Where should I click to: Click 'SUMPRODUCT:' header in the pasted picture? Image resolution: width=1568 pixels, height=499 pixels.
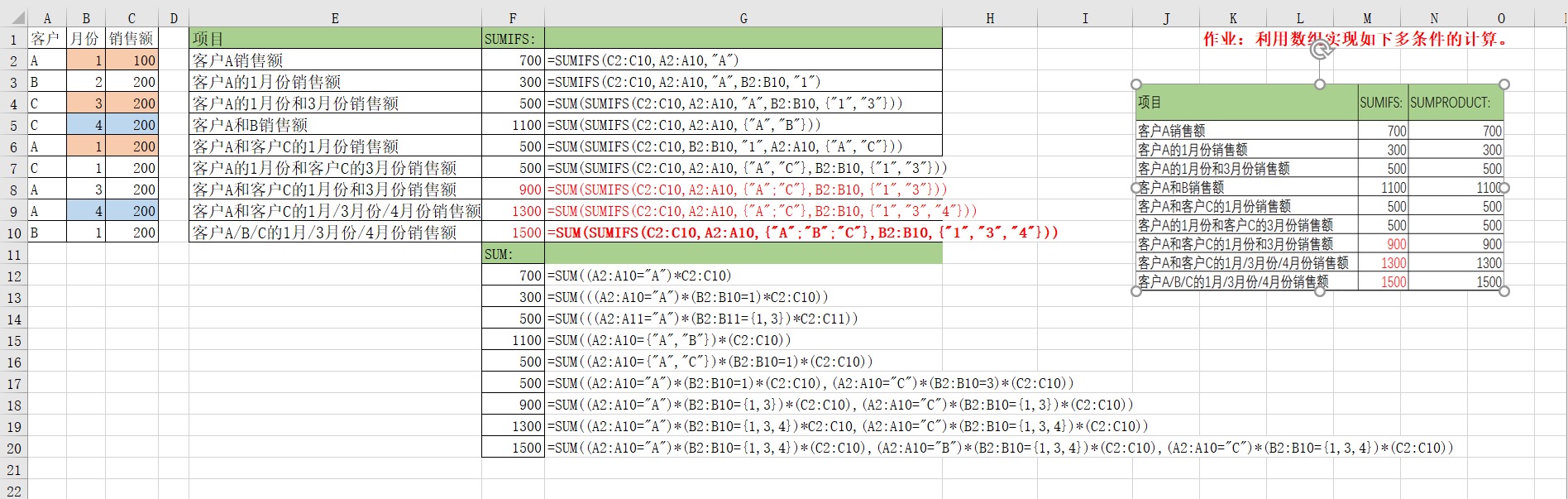tap(1450, 103)
